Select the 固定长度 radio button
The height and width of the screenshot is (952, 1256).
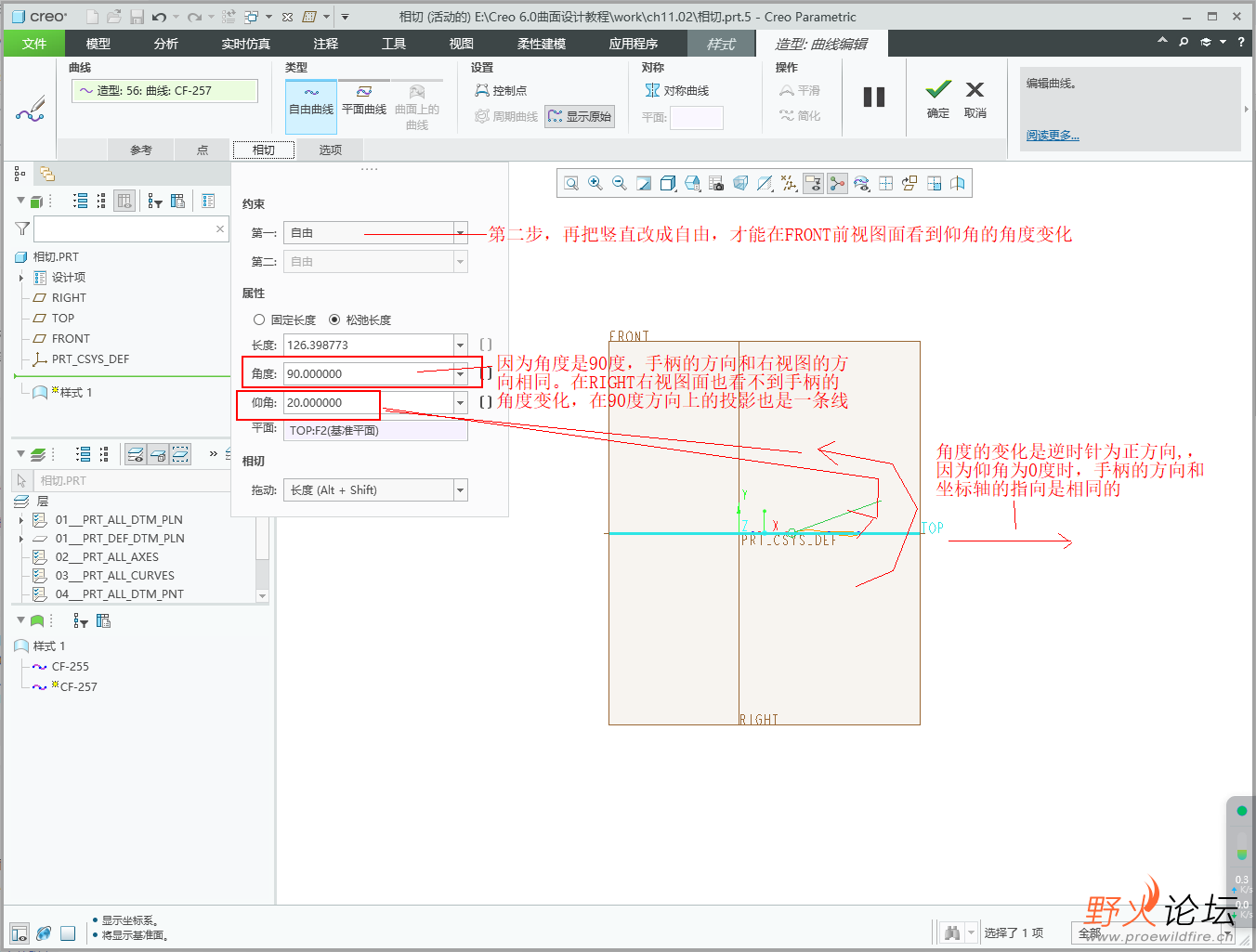point(259,320)
